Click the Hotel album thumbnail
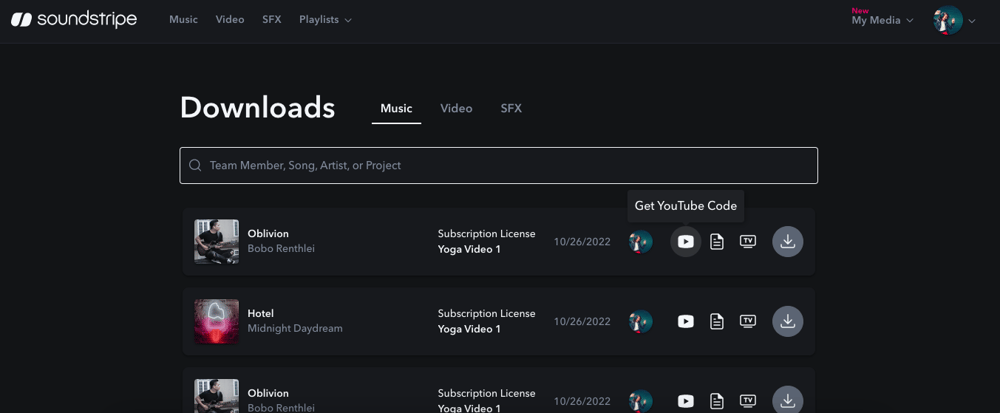This screenshot has width=1000, height=413. [216, 322]
